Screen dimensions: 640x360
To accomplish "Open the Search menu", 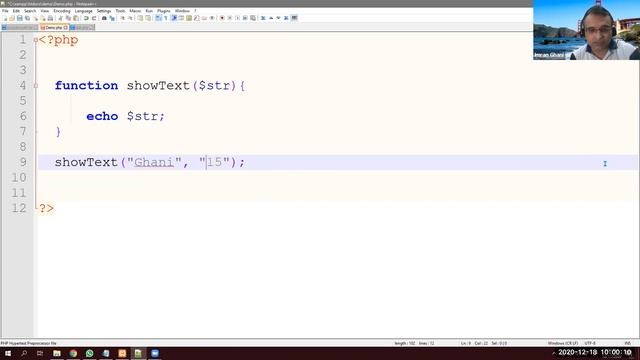I will click(x=30, y=11).
